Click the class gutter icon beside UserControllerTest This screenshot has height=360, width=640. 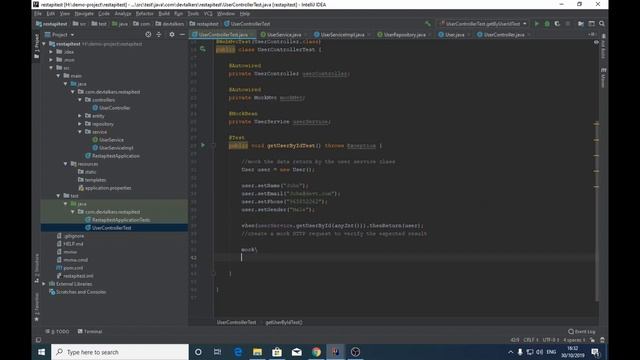pyautogui.click(x=202, y=49)
